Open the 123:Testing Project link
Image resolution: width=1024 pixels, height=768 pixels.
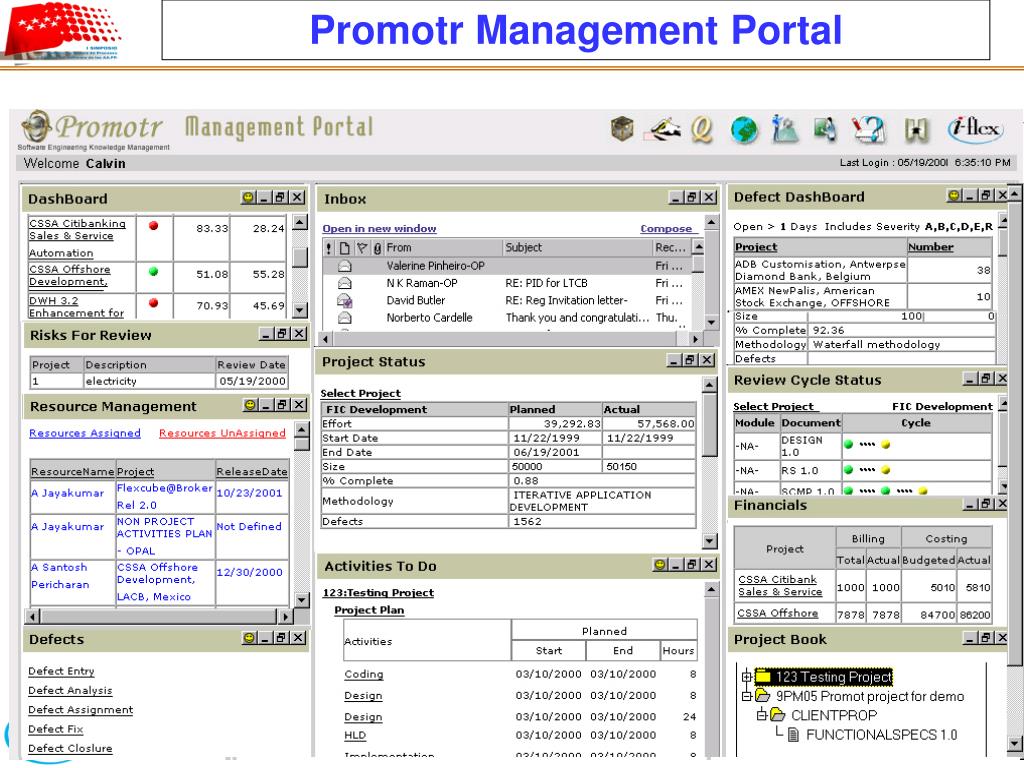pos(378,592)
